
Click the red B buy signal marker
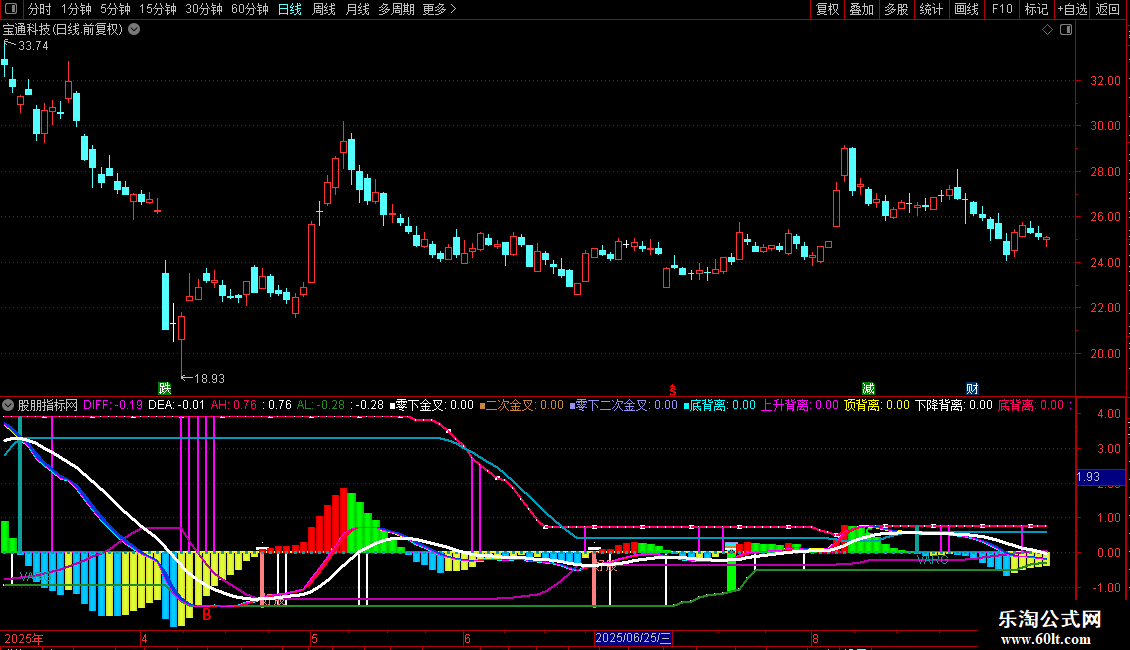pyautogui.click(x=207, y=615)
